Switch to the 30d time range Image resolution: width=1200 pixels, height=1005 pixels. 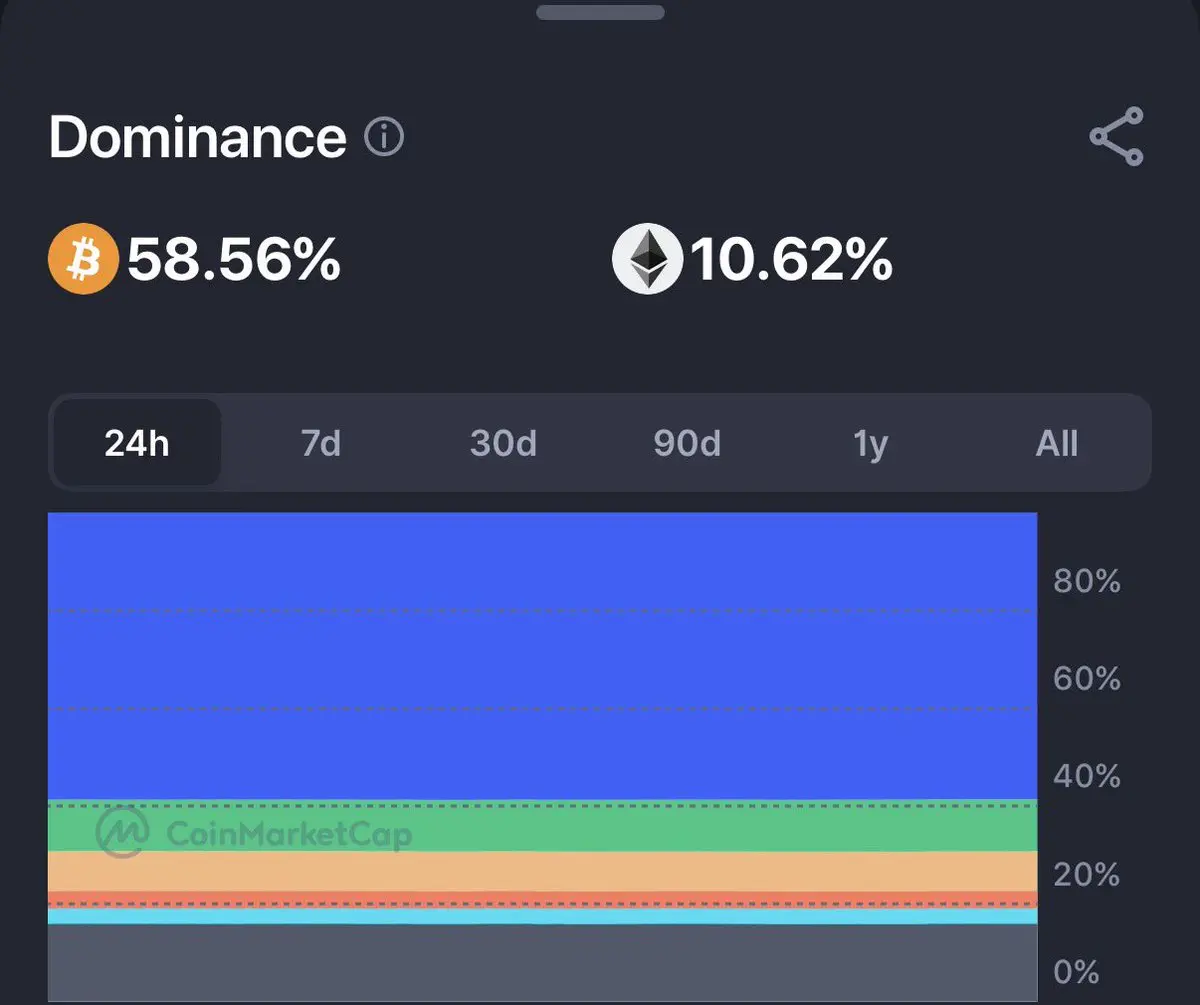(x=503, y=443)
